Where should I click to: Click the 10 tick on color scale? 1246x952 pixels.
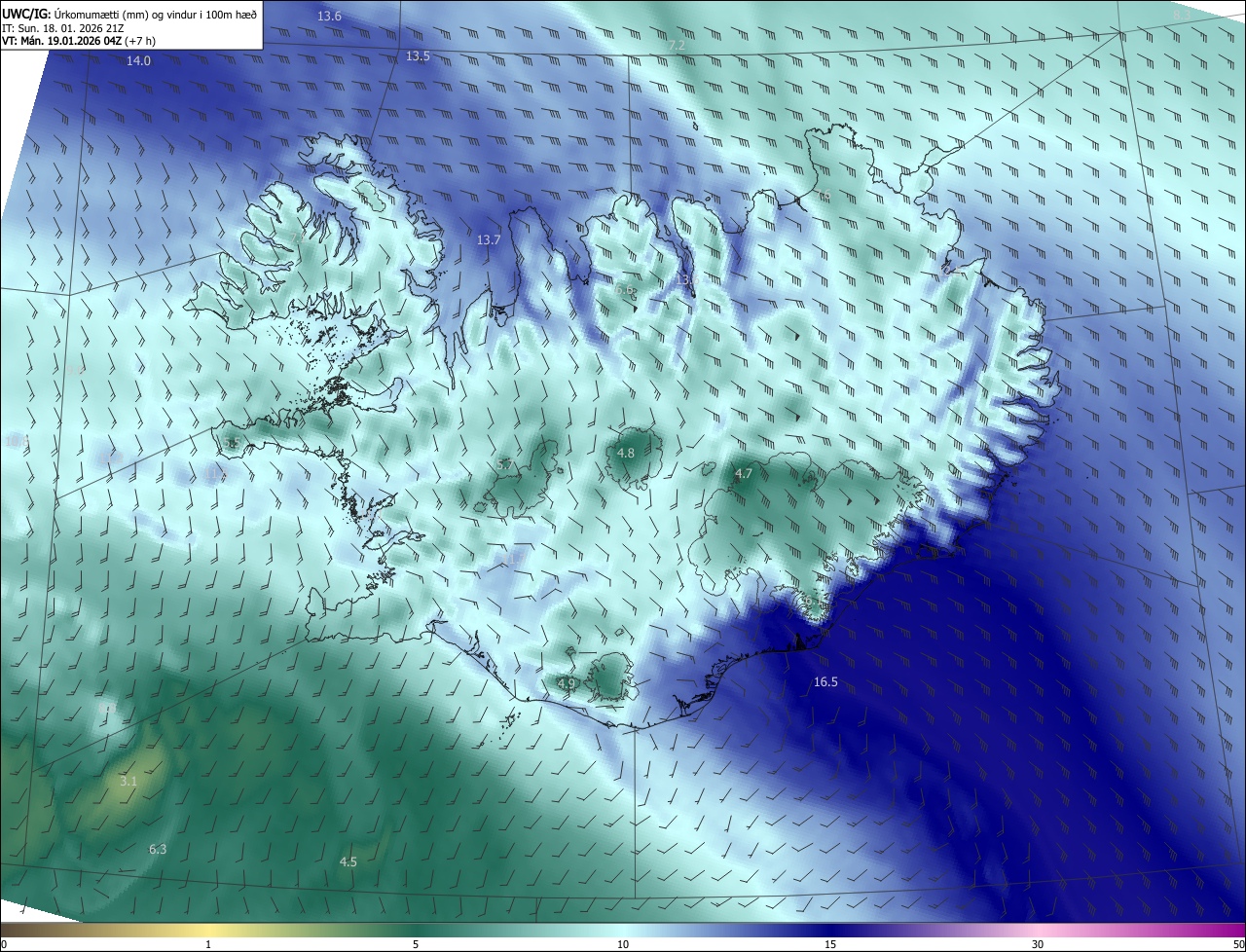click(623, 944)
